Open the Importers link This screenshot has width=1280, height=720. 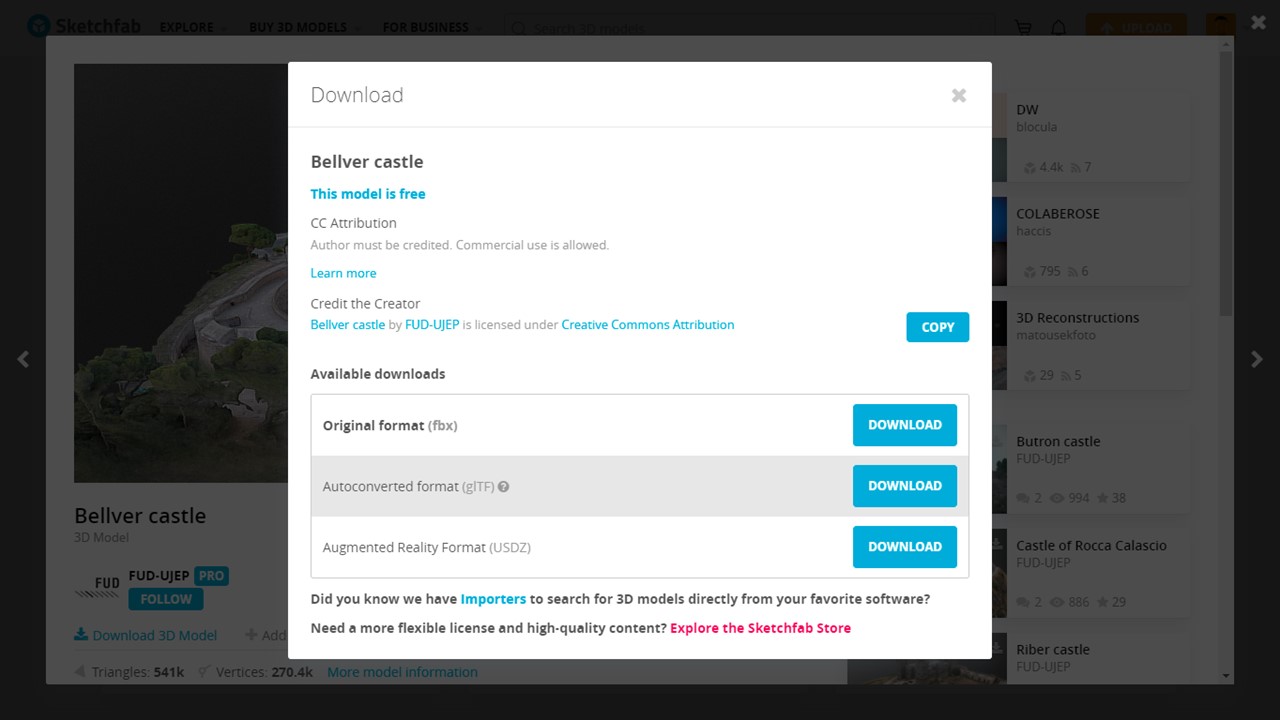point(493,599)
